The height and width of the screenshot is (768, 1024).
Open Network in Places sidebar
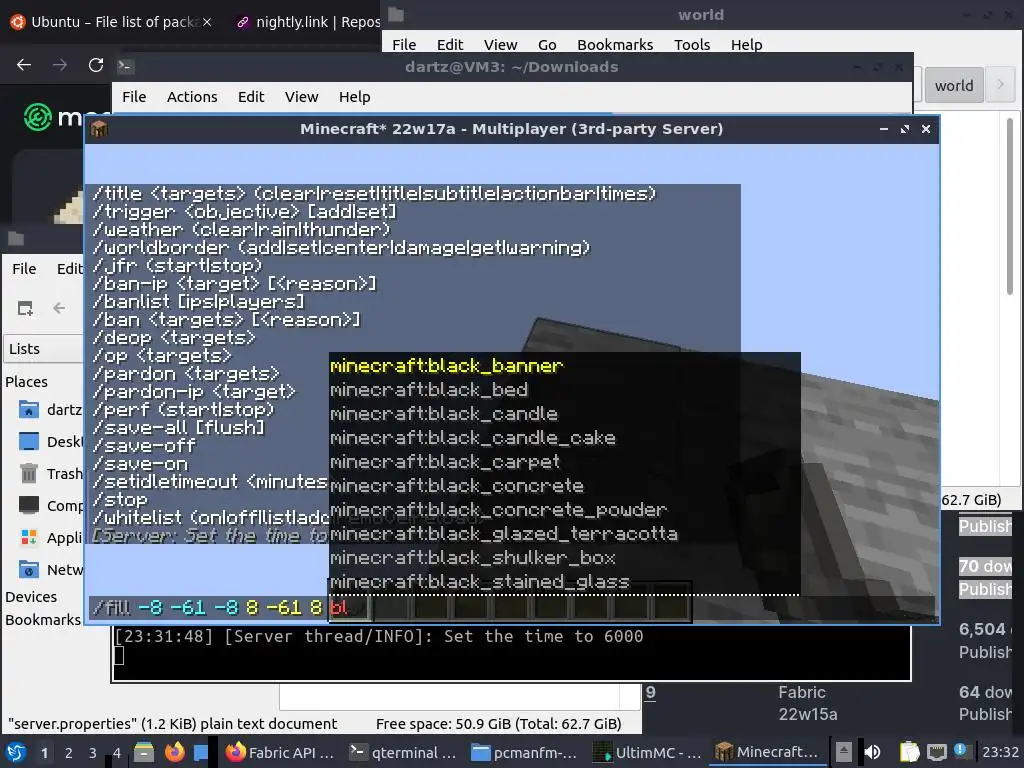click(50, 569)
